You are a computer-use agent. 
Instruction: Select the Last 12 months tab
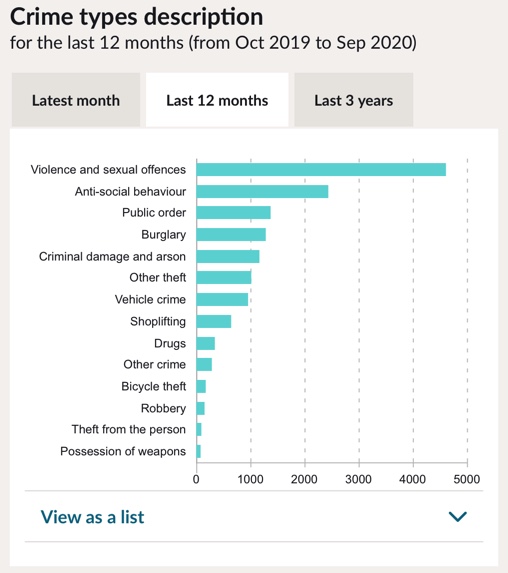217,100
